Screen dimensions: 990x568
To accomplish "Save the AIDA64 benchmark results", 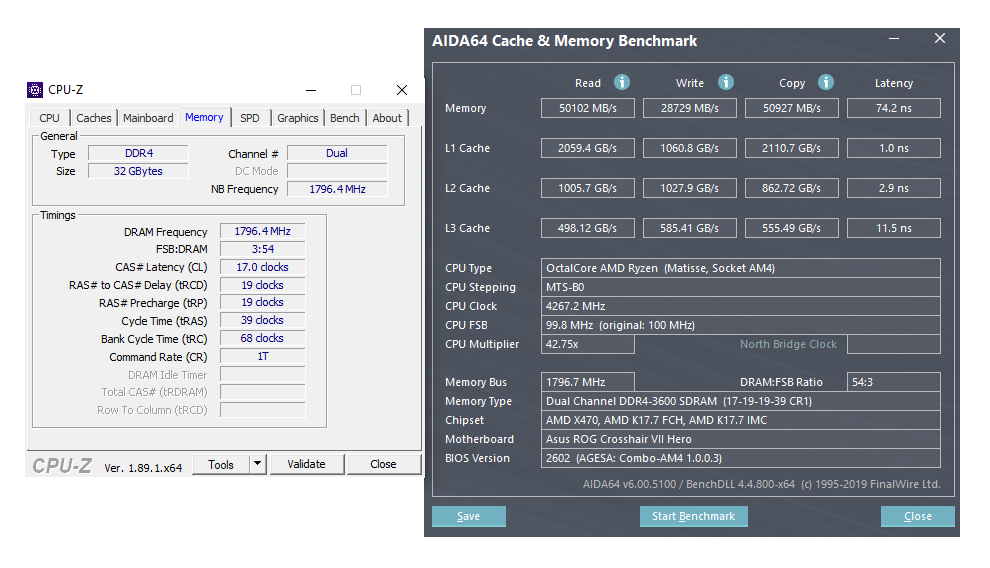I will [x=468, y=516].
